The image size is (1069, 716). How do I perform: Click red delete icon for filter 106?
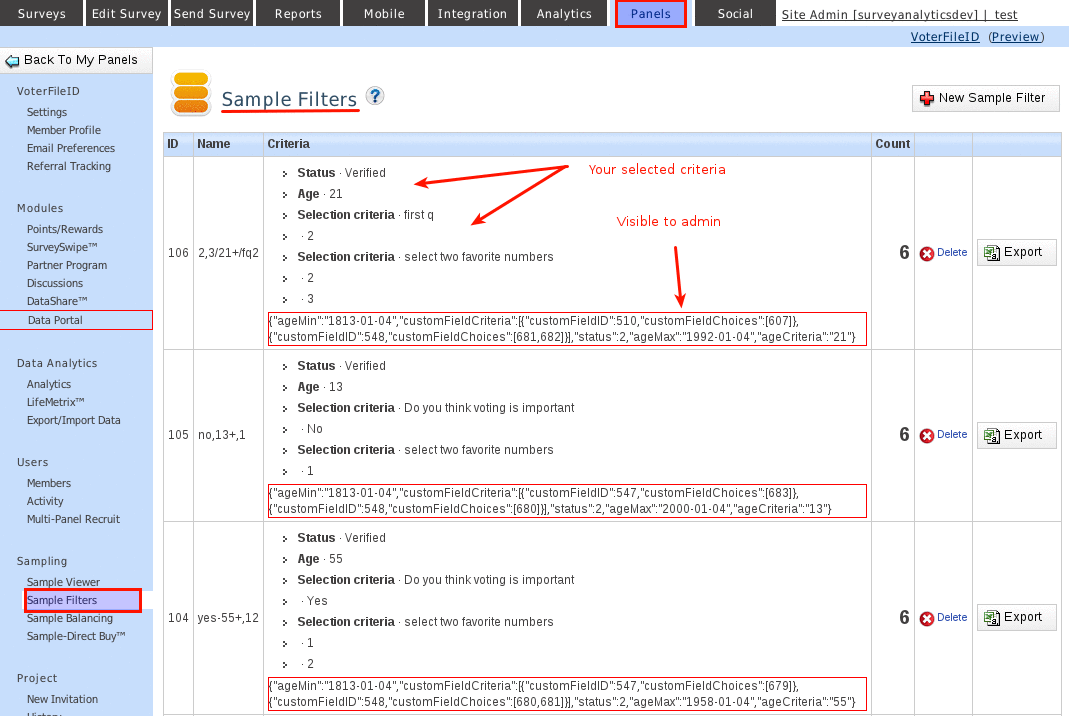coord(927,254)
